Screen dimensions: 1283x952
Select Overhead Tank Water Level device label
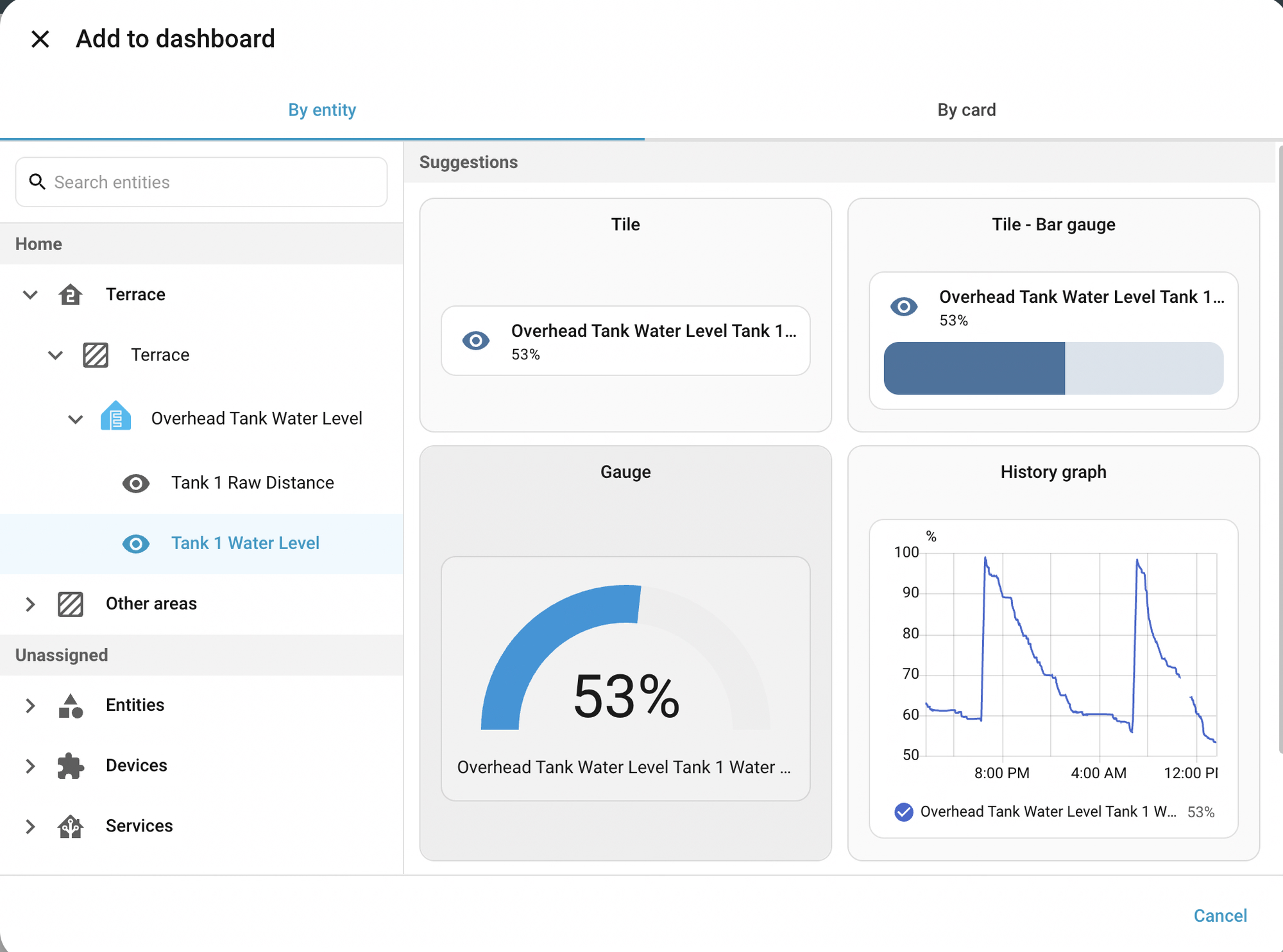pos(257,419)
